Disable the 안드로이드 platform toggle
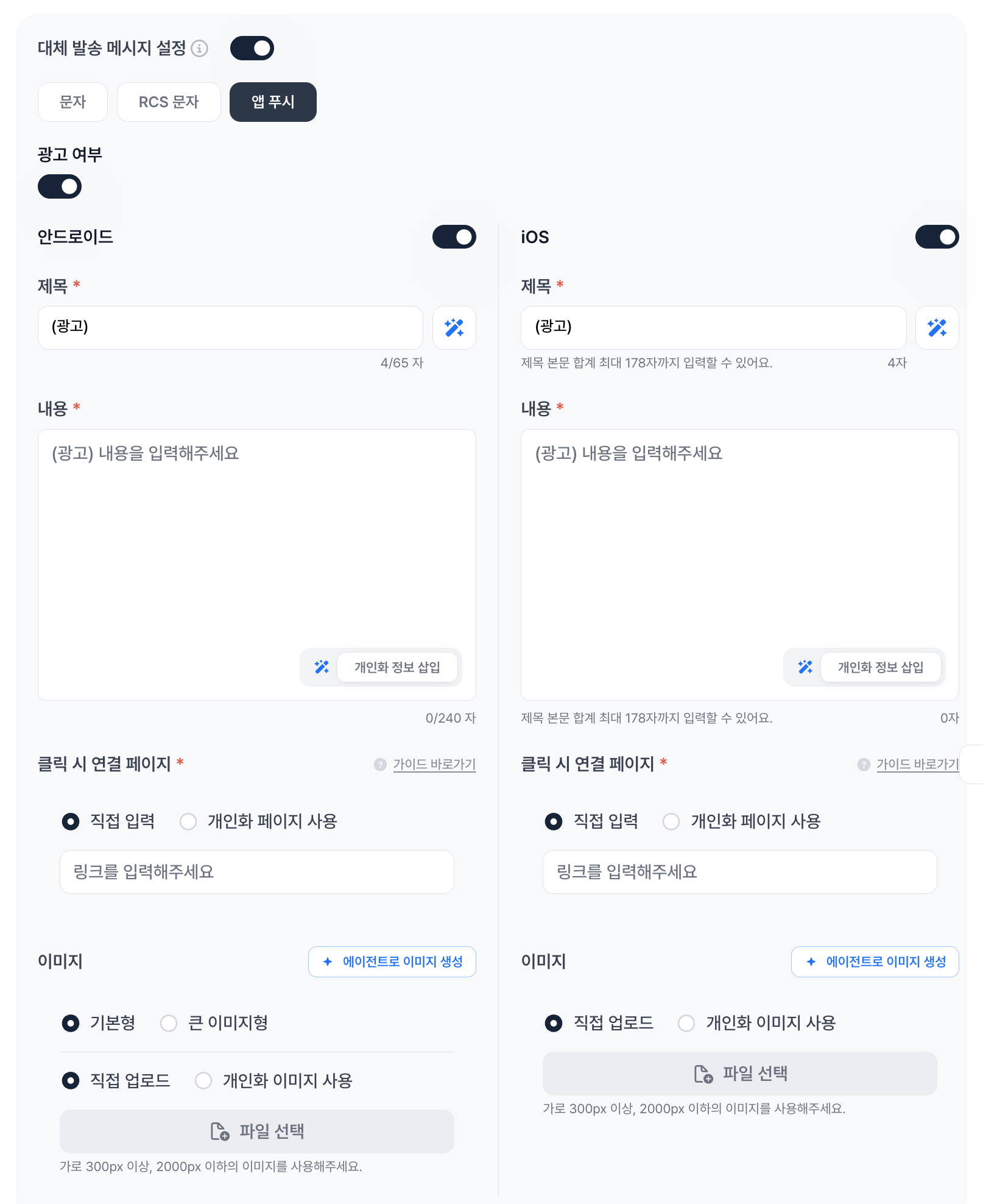Viewport: 983px width, 1204px height. (x=454, y=237)
